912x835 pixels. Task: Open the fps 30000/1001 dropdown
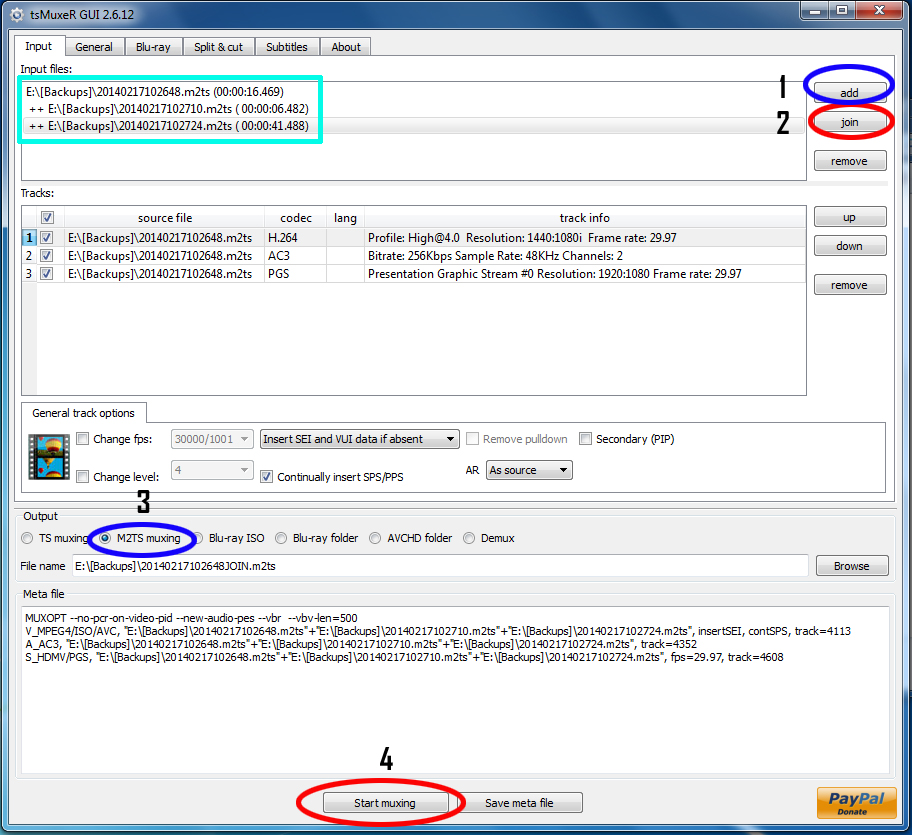212,439
